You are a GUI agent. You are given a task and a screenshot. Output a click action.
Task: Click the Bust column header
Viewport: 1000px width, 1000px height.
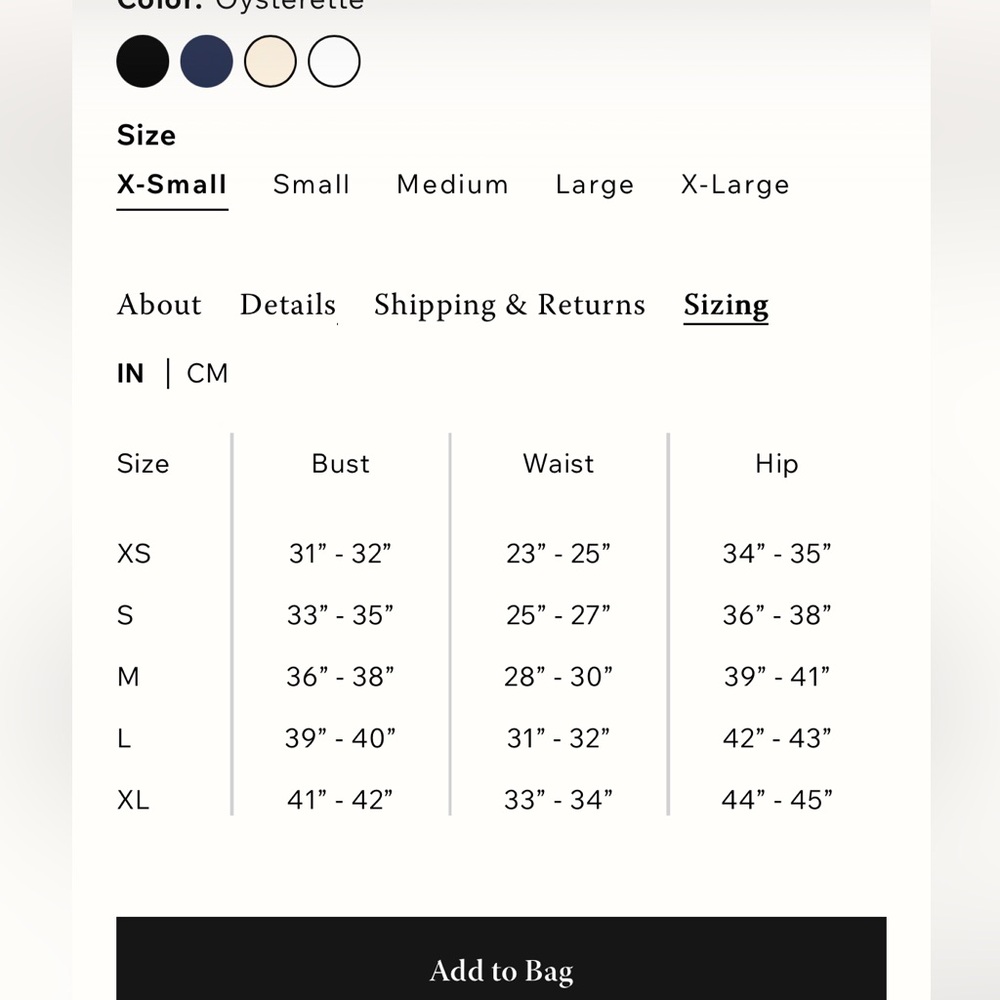click(x=341, y=464)
